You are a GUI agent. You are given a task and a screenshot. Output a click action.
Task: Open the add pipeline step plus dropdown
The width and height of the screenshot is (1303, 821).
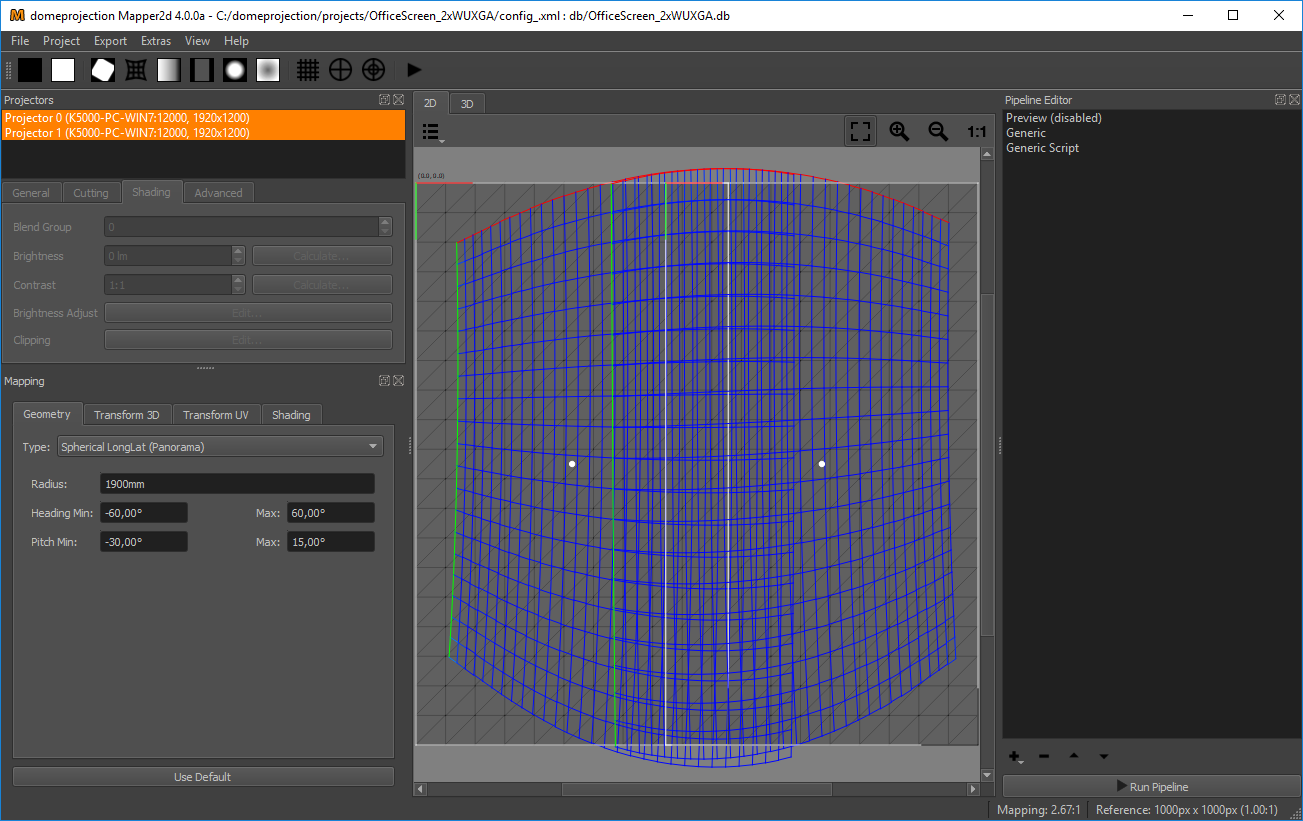click(x=1015, y=757)
